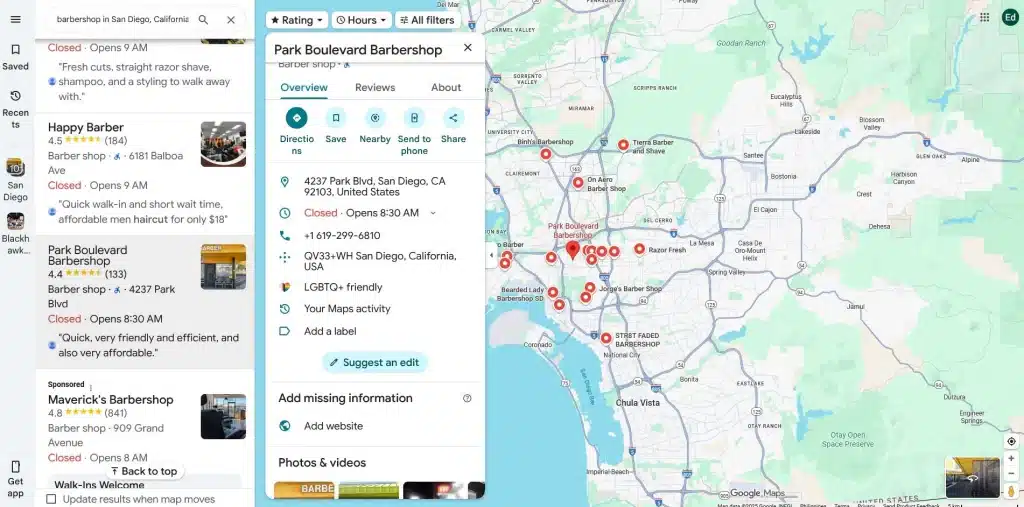Viewport: 1024px width, 507px height.
Task: Switch to the Overview tab
Action: (304, 88)
